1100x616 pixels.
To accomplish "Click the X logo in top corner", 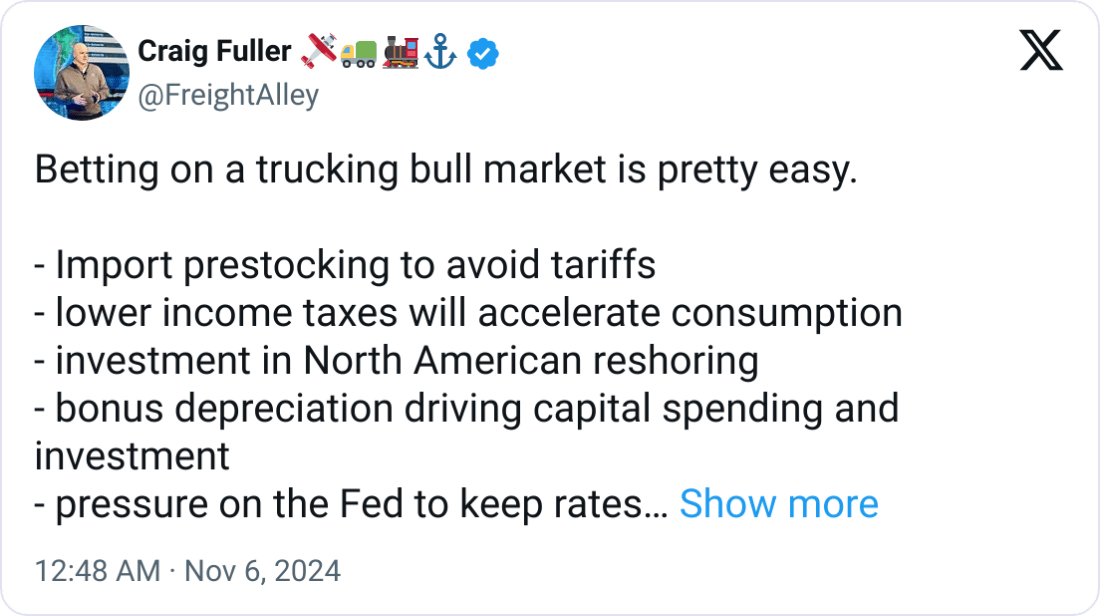I will tap(1041, 50).
